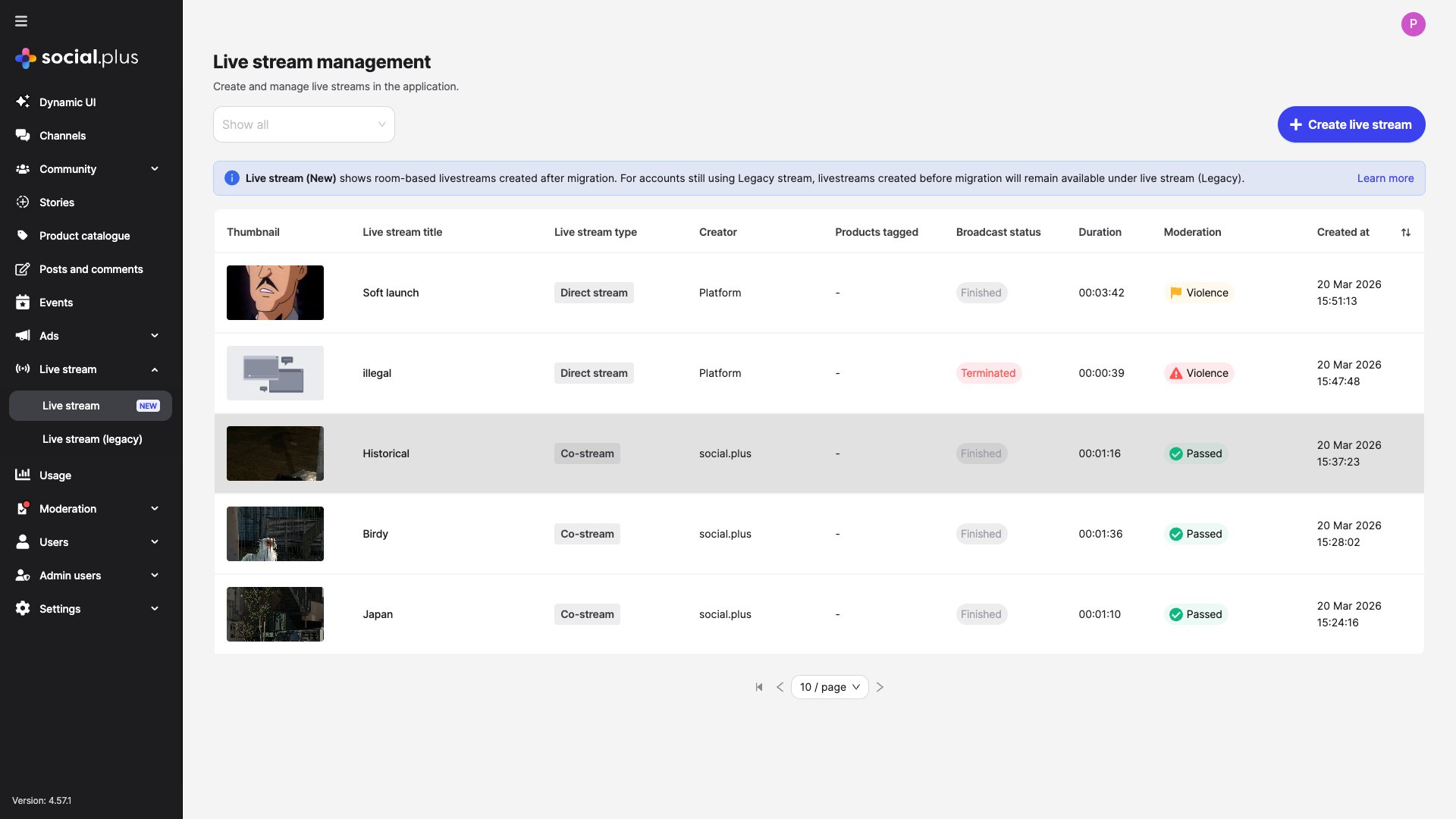Open the Users menu item
The image size is (1456, 819).
[54, 541]
